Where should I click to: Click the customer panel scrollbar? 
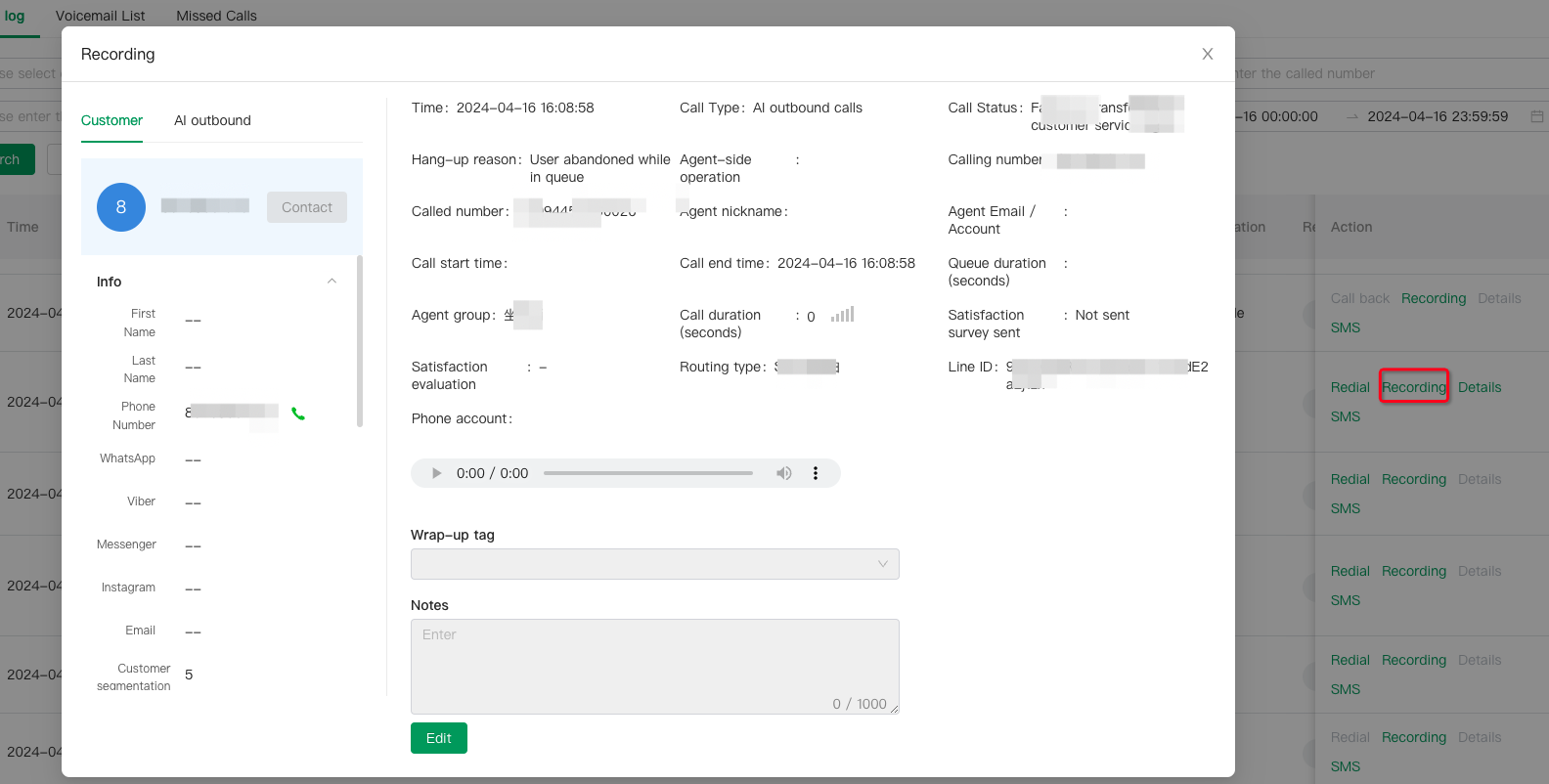click(360, 341)
